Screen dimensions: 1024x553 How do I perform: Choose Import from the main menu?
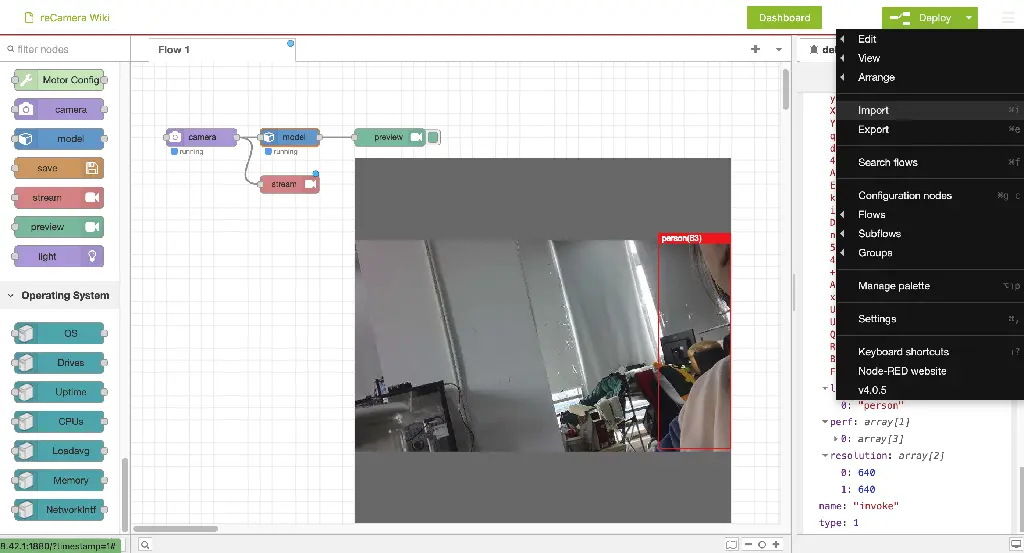[873, 110]
